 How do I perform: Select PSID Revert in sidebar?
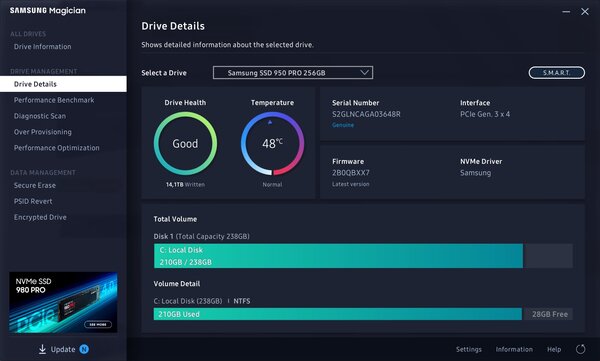point(33,201)
